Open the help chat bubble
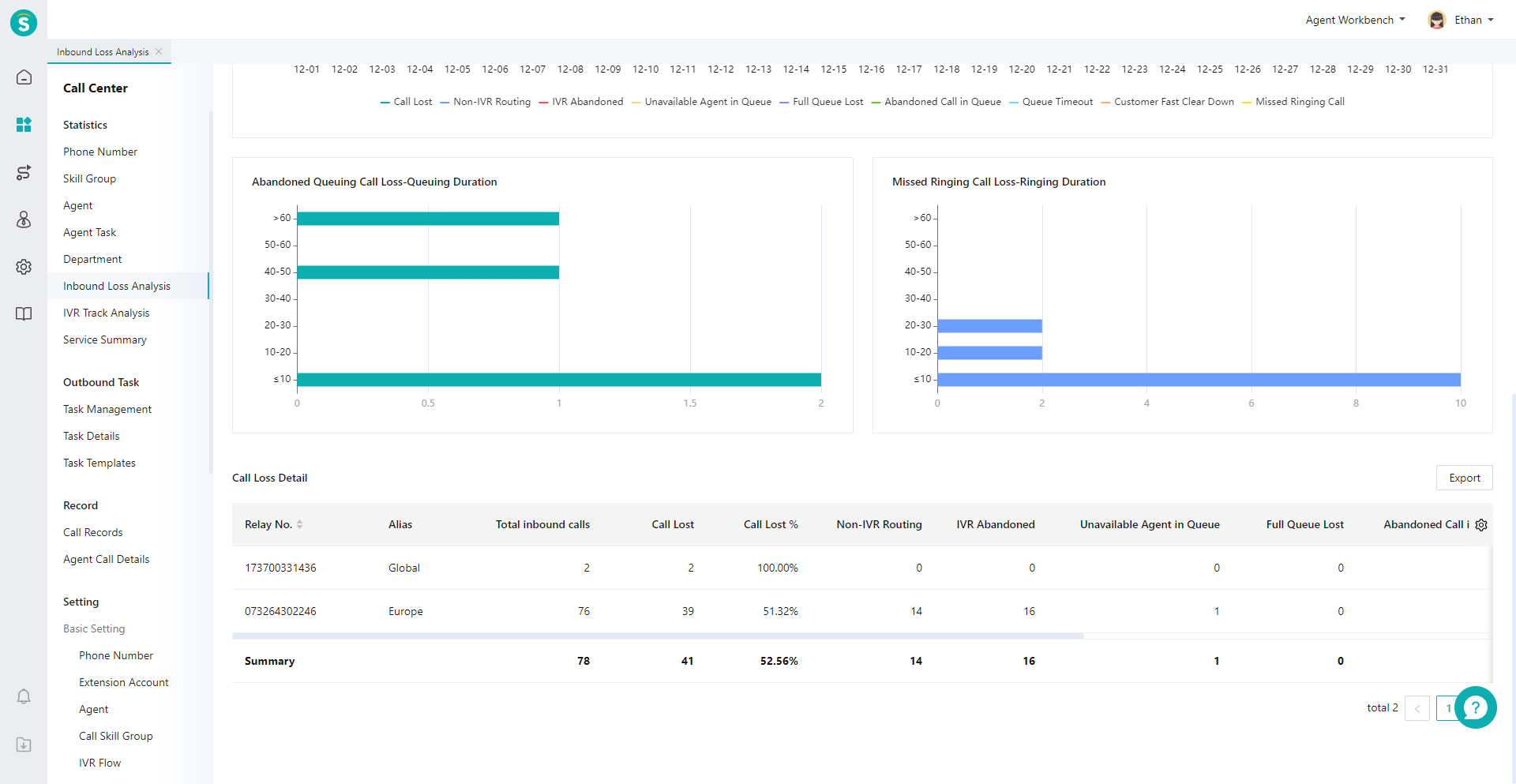 [1475, 707]
